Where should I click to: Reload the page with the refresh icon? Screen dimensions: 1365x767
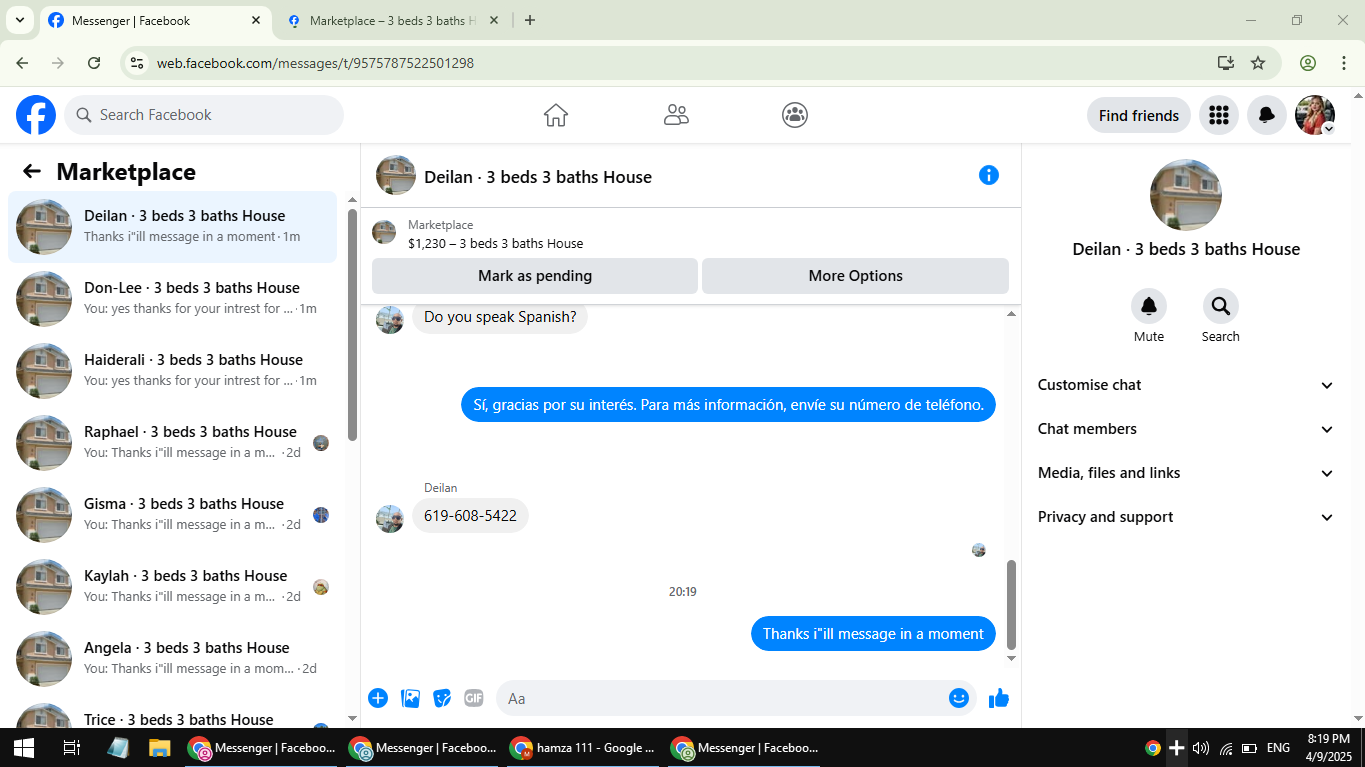click(x=94, y=63)
